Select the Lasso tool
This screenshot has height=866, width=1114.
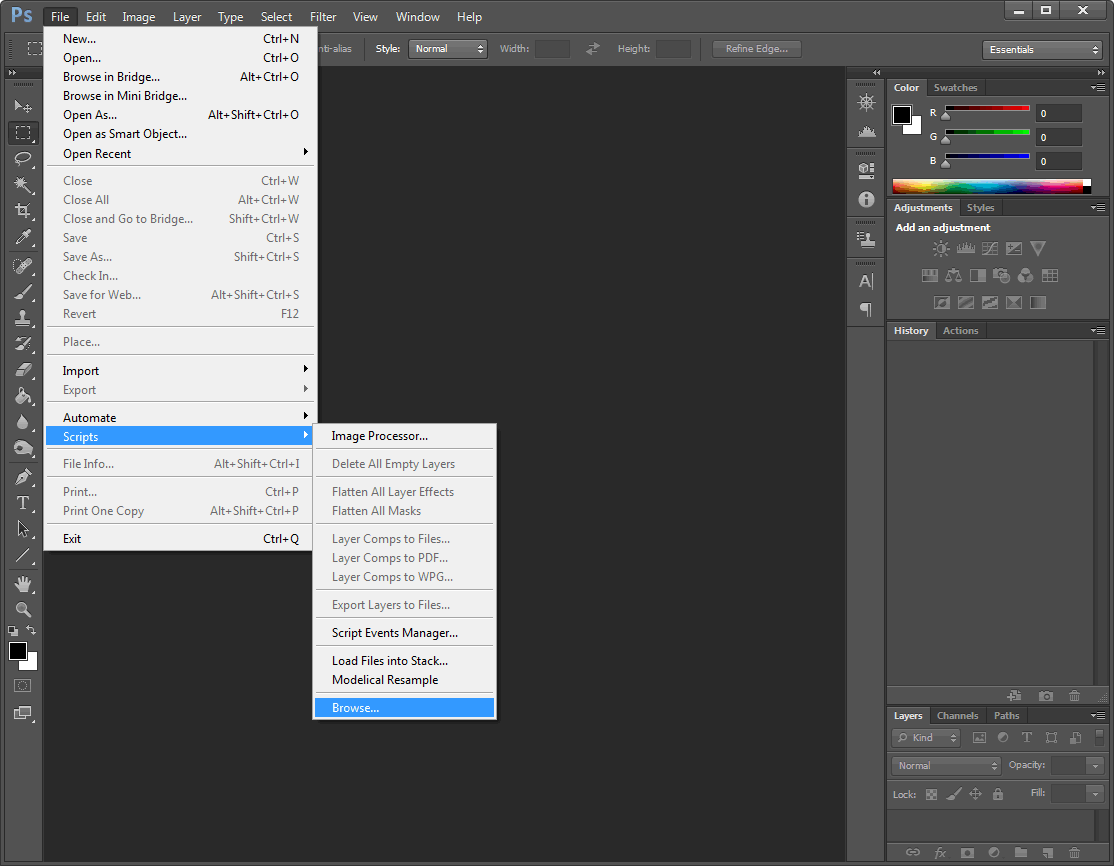[22, 159]
